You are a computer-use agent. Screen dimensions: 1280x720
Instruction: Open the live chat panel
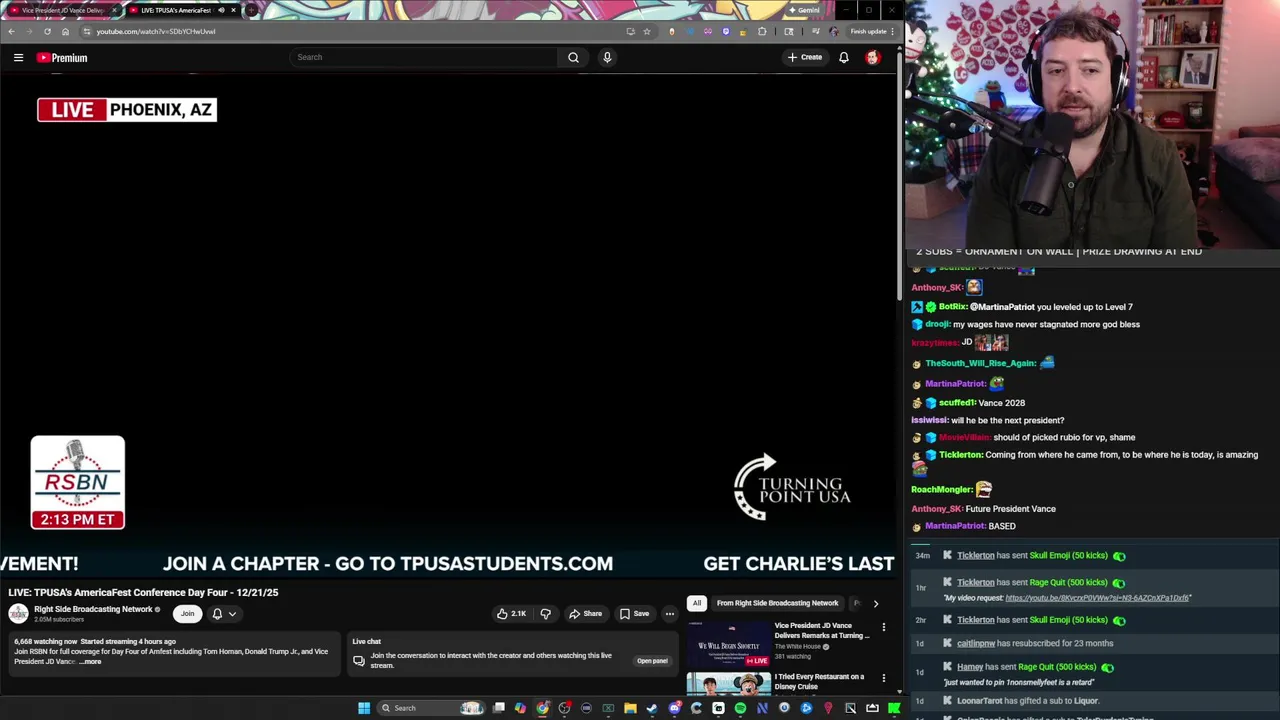(x=652, y=661)
